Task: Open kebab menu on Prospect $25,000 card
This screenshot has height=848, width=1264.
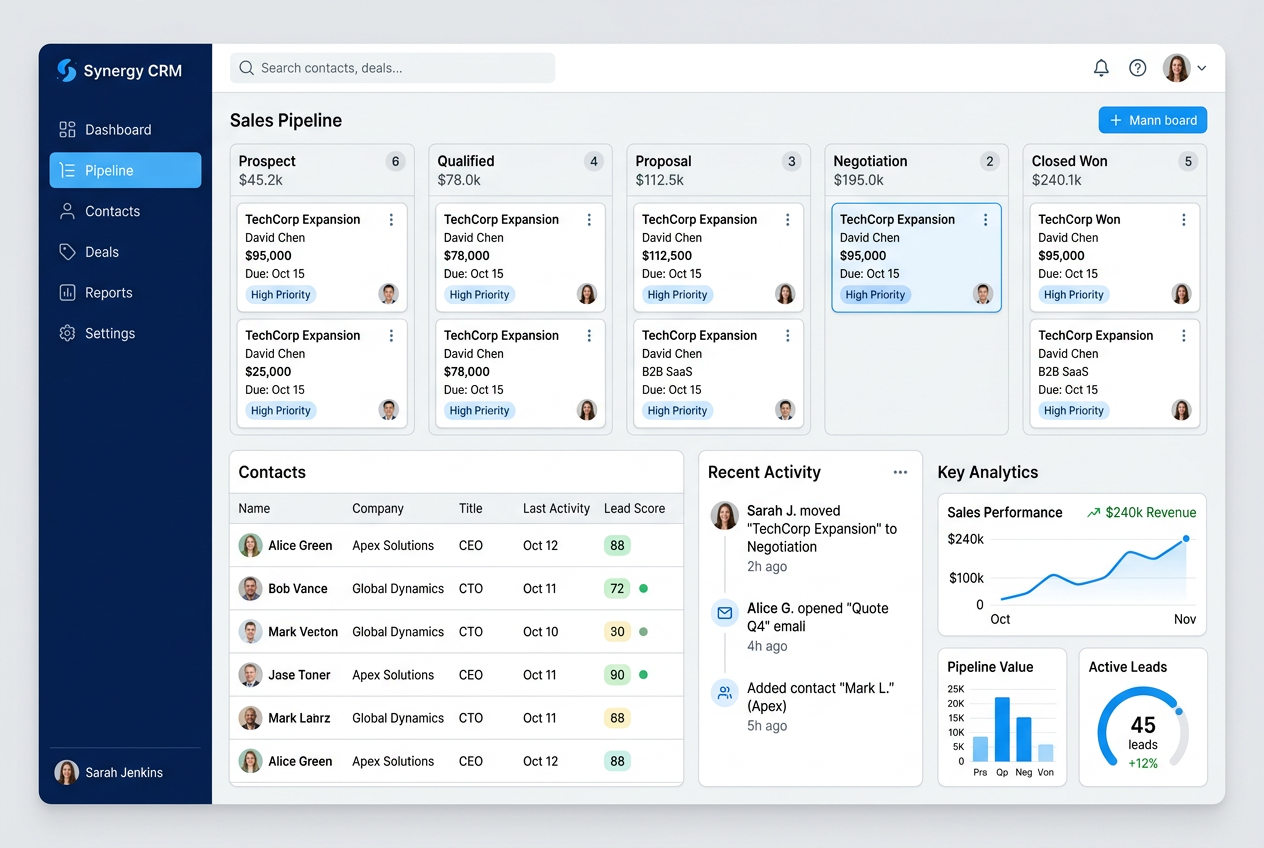Action: tap(391, 336)
